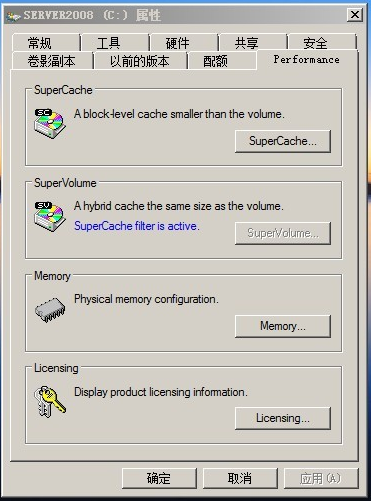This screenshot has height=501, width=371.
Task: Open the Licensing... information button
Action: tap(283, 418)
